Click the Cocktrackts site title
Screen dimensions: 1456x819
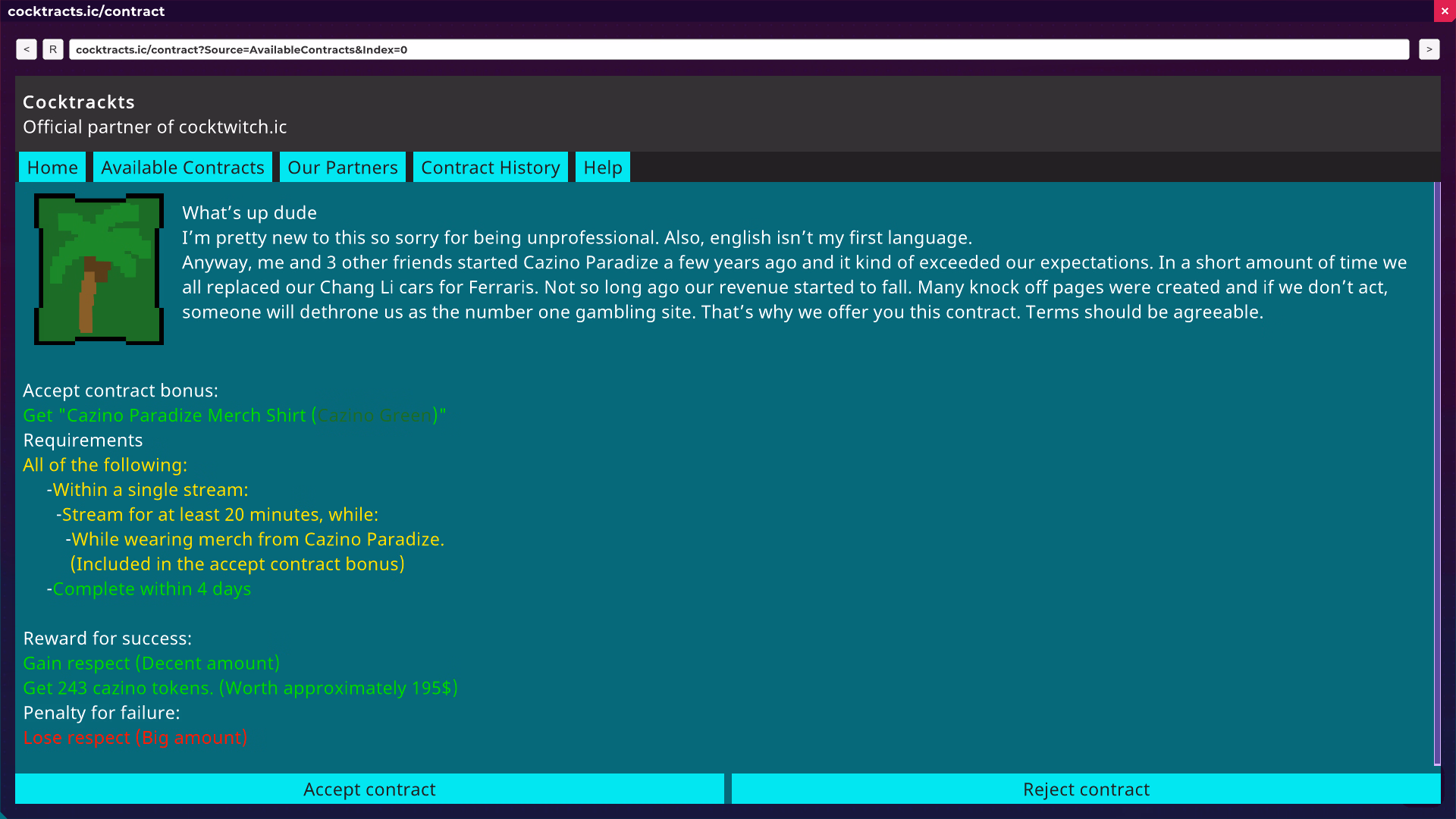(79, 102)
